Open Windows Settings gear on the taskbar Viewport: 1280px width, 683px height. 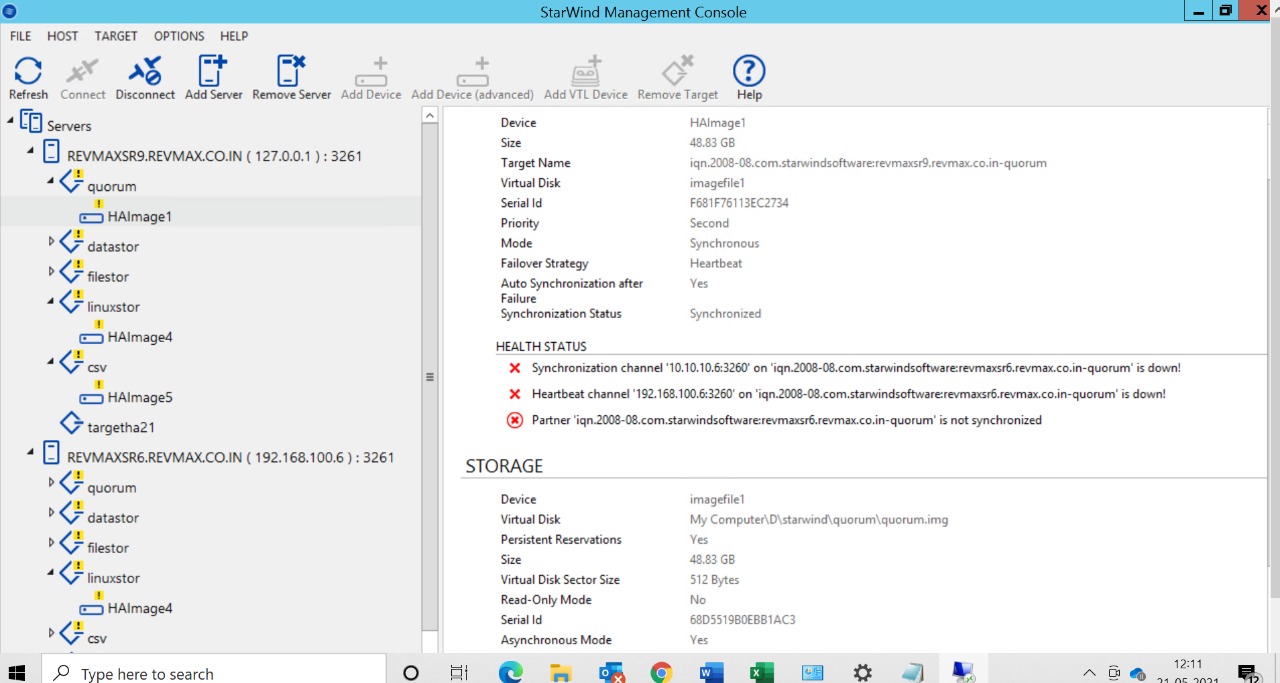click(862, 673)
